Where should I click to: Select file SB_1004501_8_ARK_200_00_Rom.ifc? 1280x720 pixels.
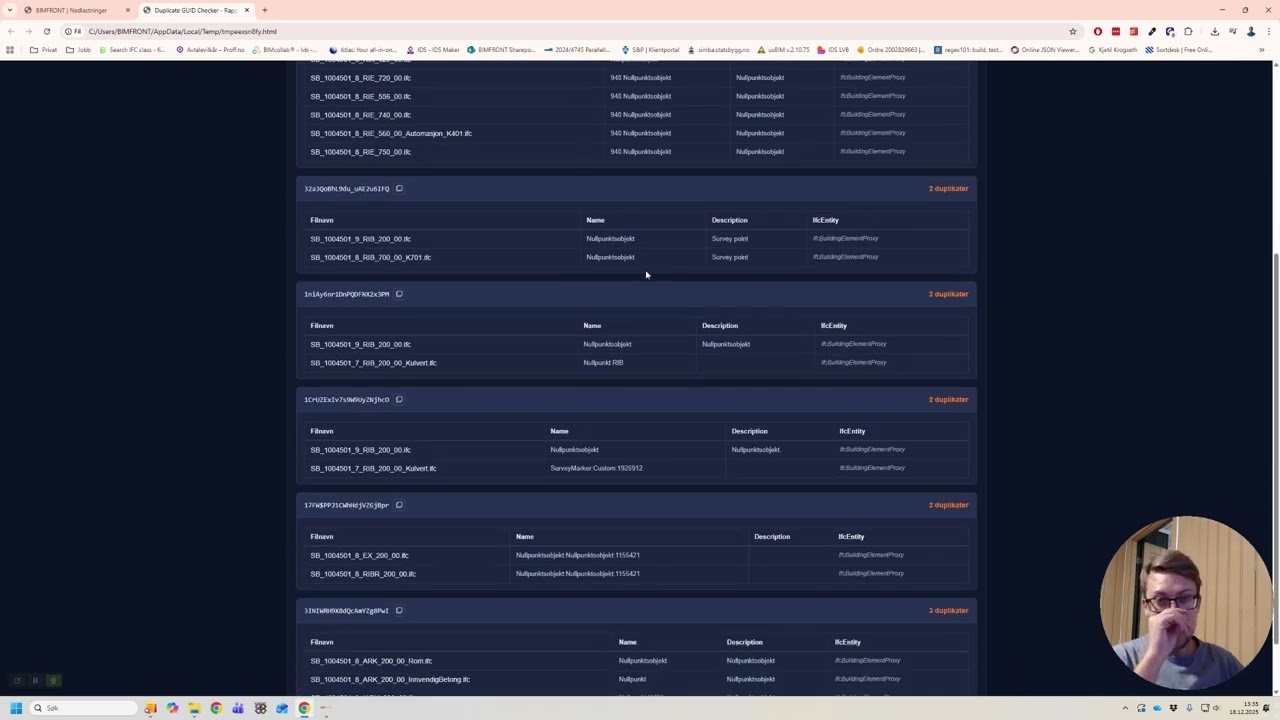pos(371,661)
